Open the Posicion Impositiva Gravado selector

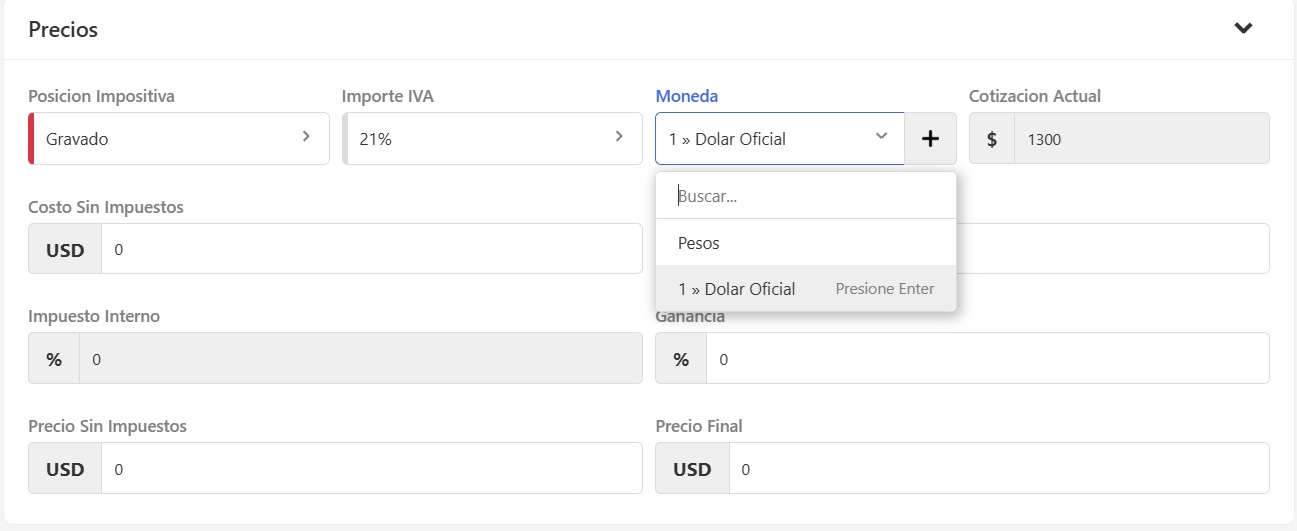pos(180,139)
